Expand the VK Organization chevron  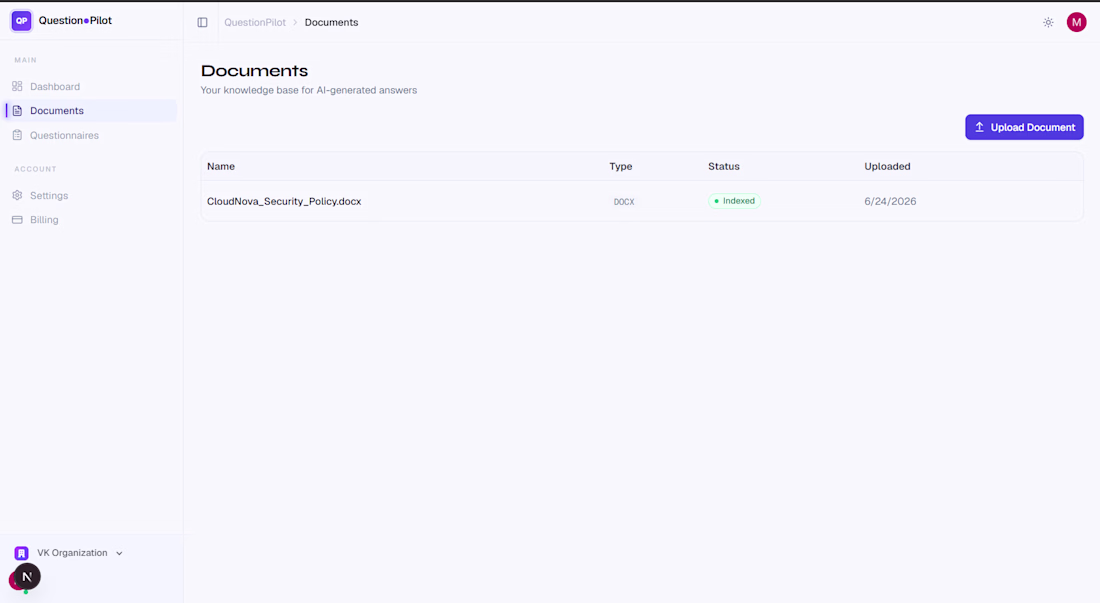click(119, 553)
